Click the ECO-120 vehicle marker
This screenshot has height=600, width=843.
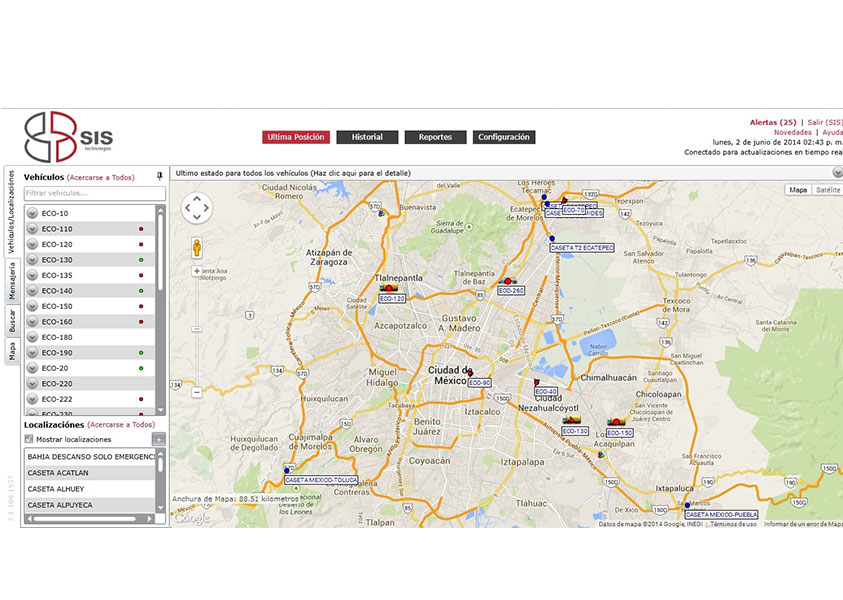pos(389,289)
